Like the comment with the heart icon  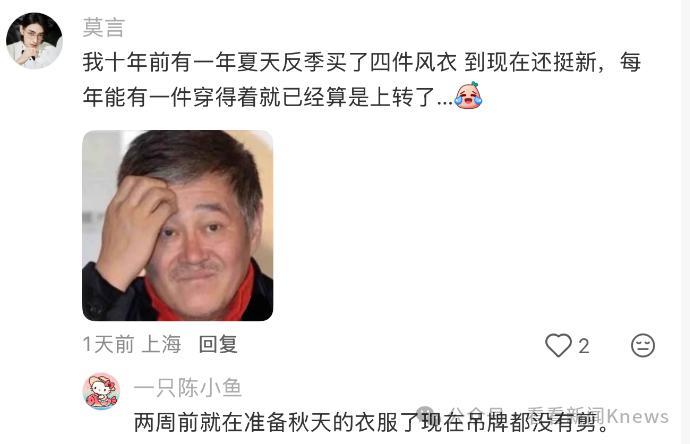pyautogui.click(x=558, y=345)
